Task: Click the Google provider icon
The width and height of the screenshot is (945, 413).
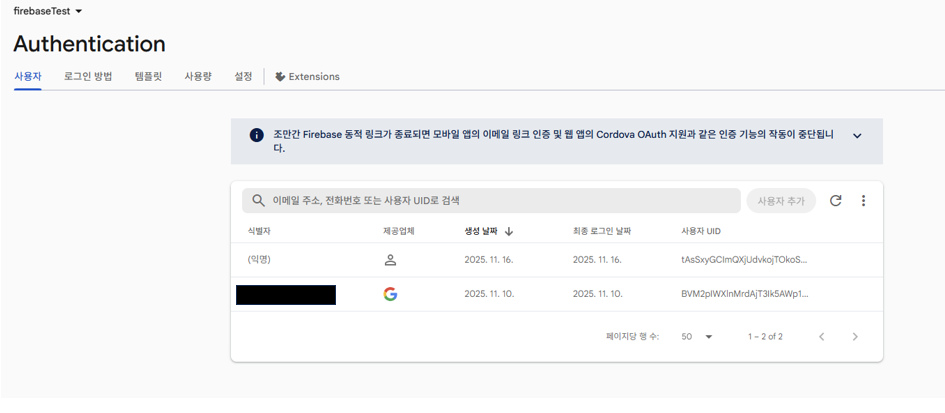Action: pos(390,294)
